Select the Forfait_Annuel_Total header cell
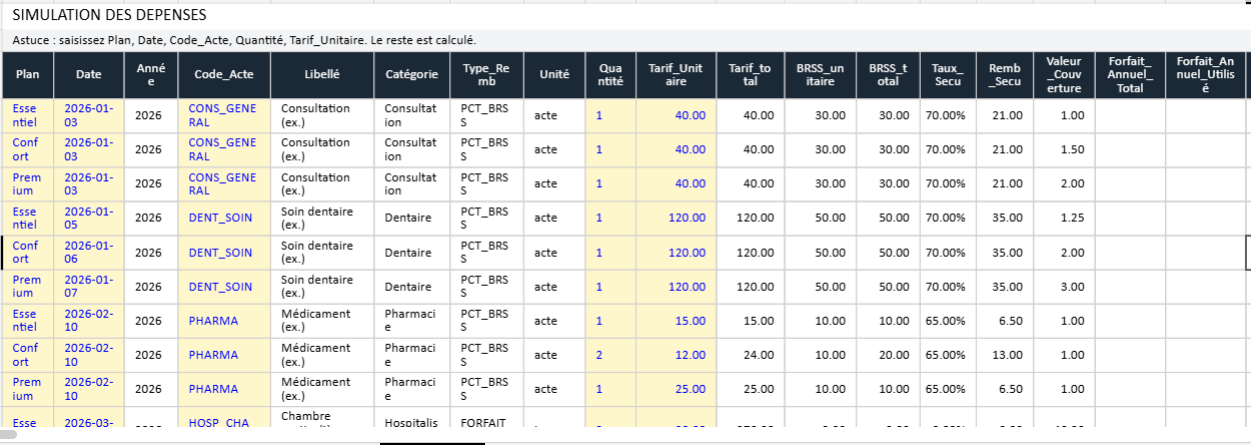The width and height of the screenshot is (1251, 445). [x=1130, y=75]
